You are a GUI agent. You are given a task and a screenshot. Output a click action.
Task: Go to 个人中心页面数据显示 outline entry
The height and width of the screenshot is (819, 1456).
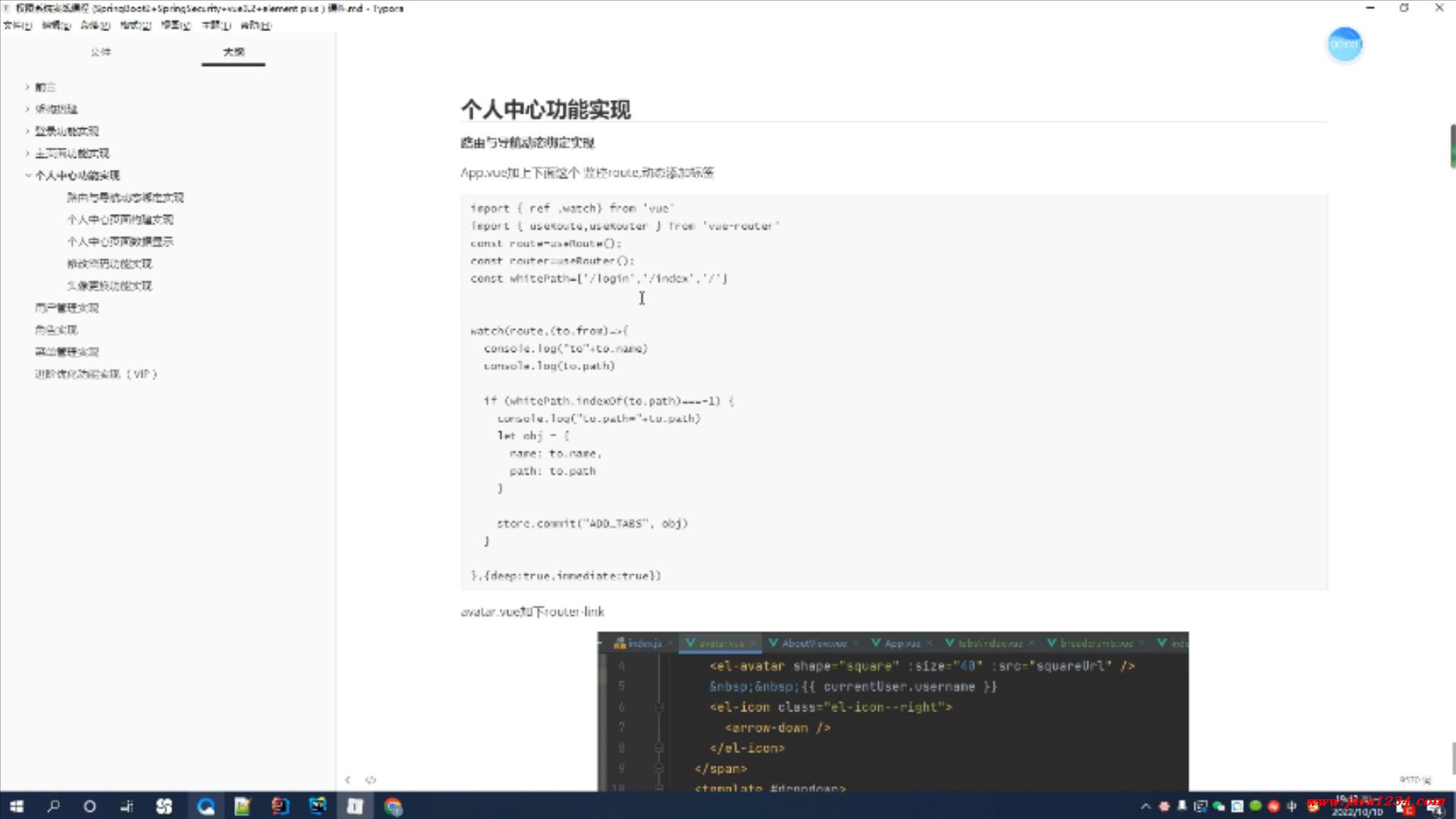pos(120,241)
